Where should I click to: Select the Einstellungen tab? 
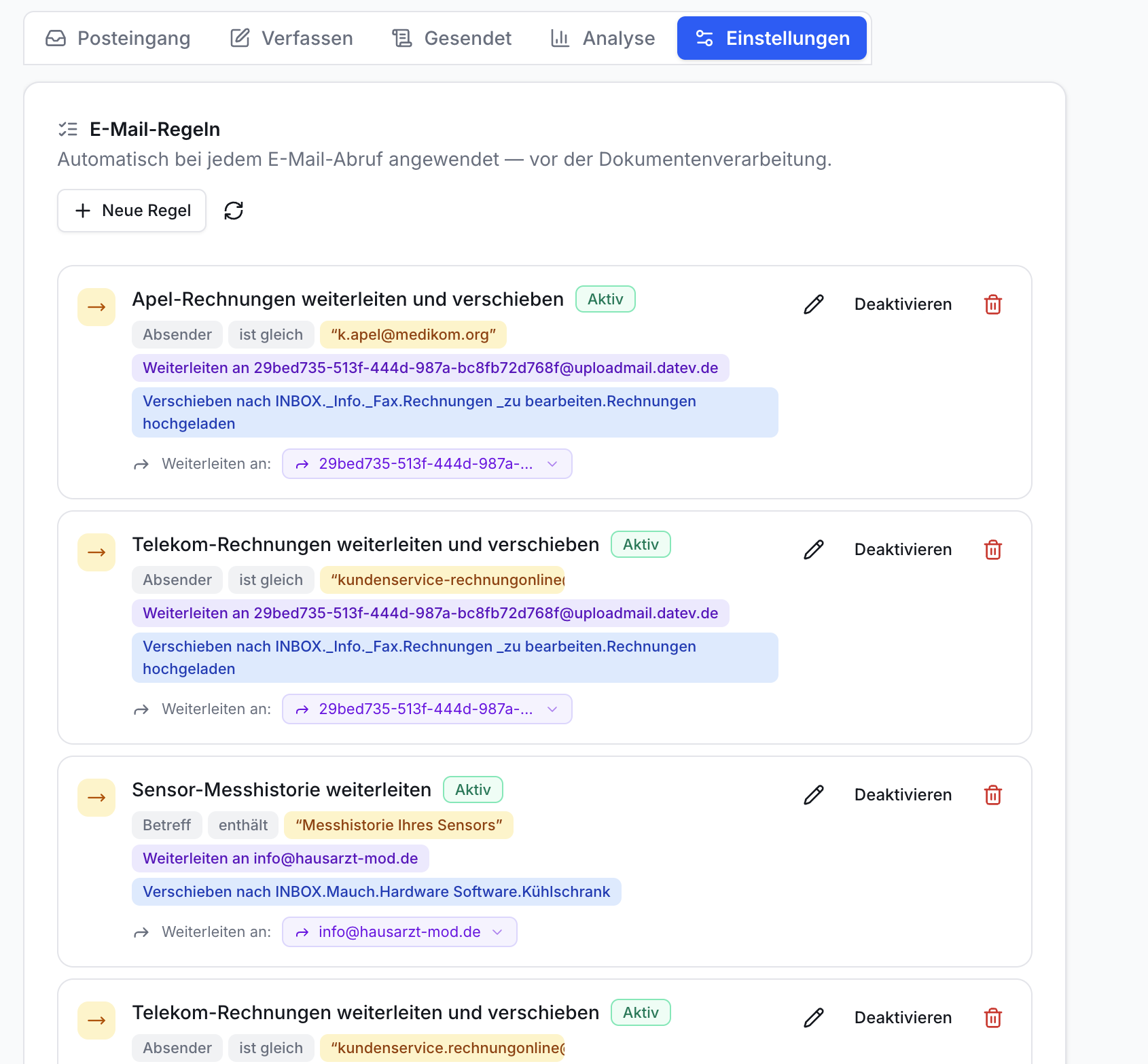click(772, 38)
